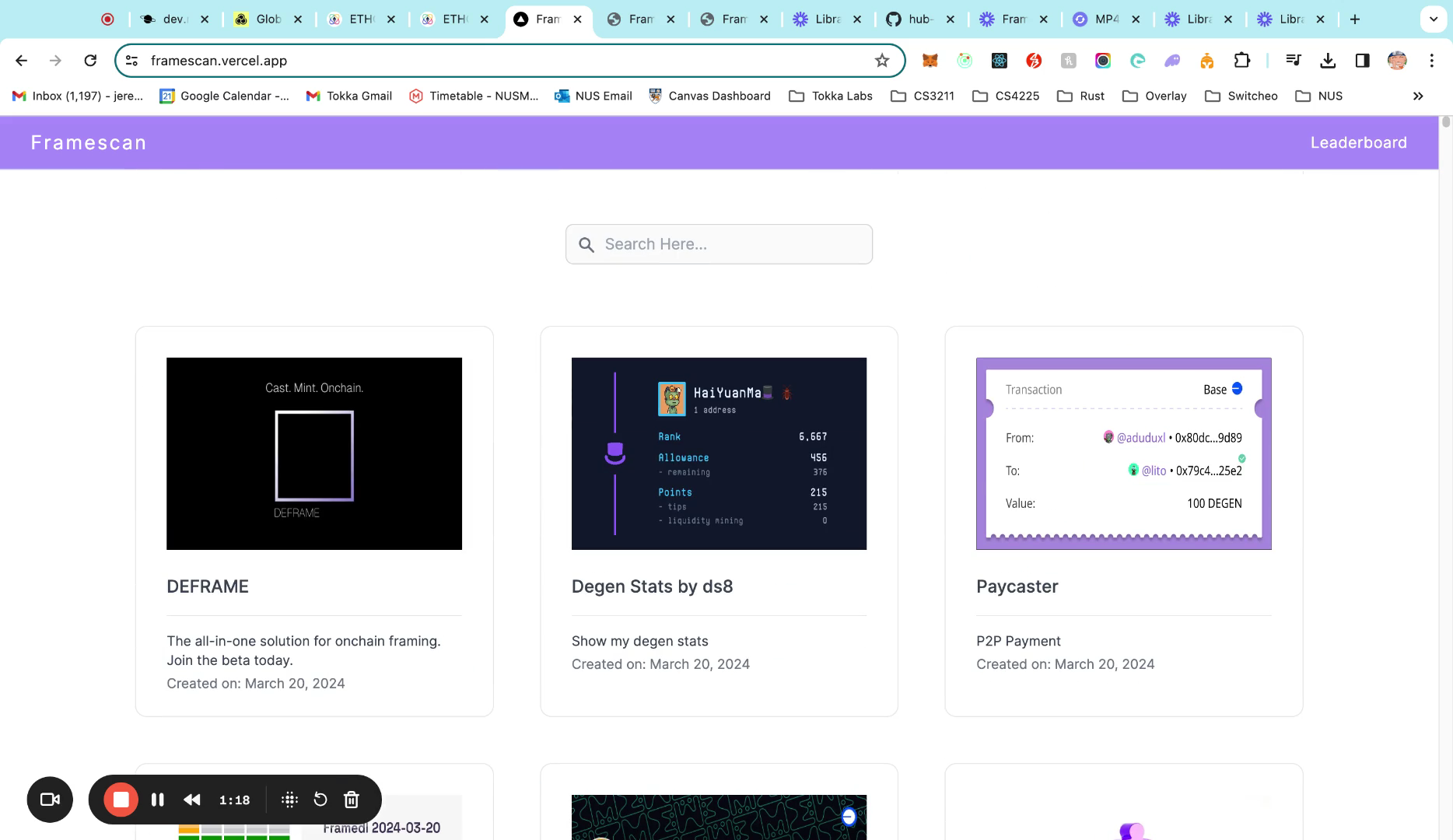The height and width of the screenshot is (840, 1453).
Task: Open the DEFRAME card thumbnail
Action: pyautogui.click(x=314, y=453)
